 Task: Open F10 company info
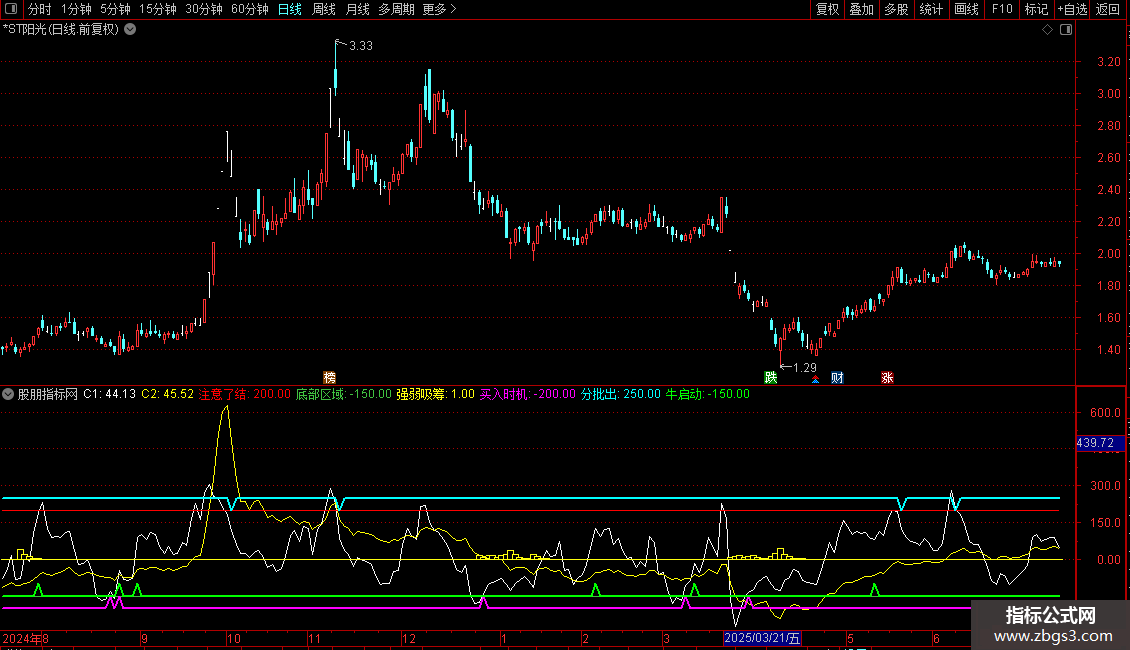tap(1002, 9)
